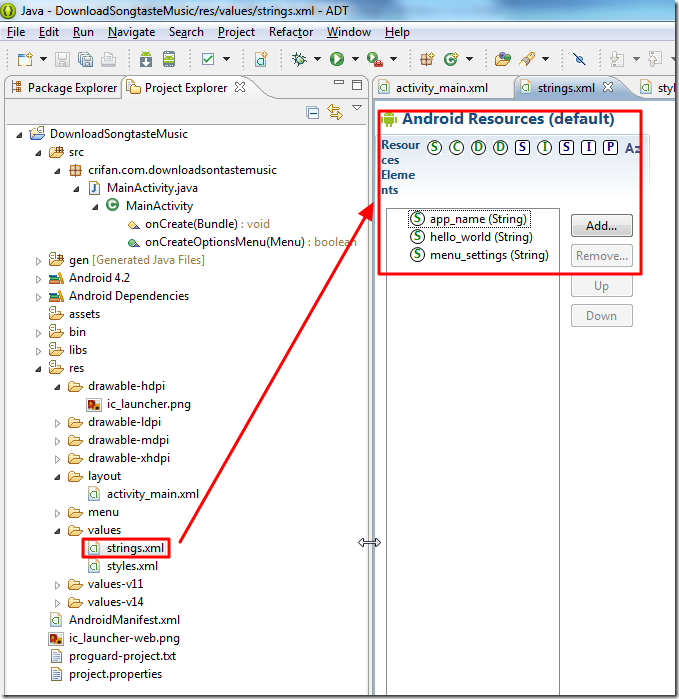Click the Save All toolbar icon

85,59
